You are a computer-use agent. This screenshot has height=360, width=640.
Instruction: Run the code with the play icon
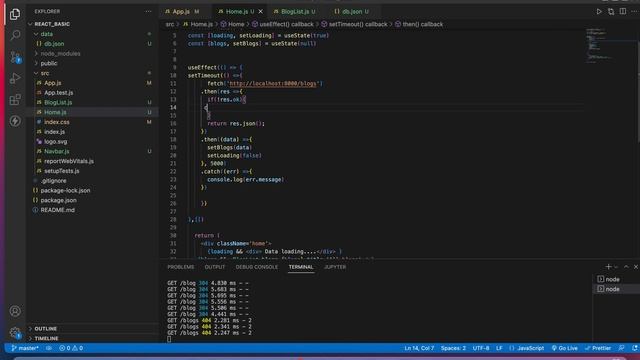click(x=599, y=11)
